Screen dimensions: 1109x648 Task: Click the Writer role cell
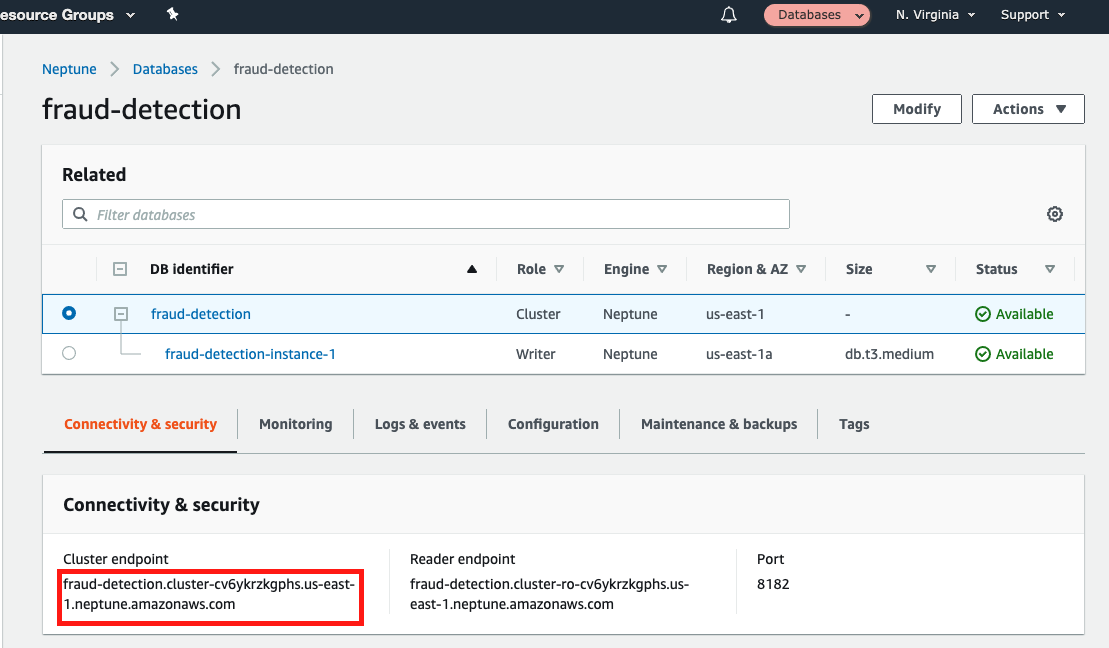(535, 354)
